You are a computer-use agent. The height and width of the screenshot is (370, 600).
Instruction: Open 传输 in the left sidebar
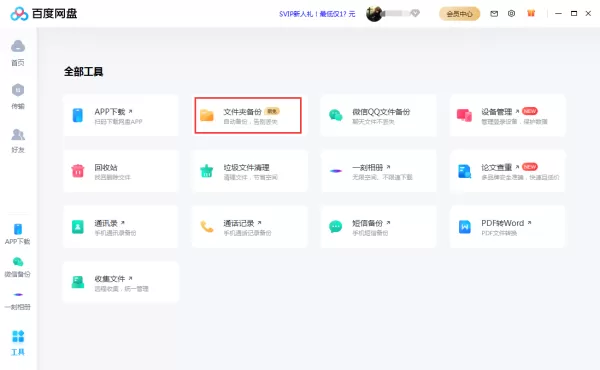tap(18, 96)
